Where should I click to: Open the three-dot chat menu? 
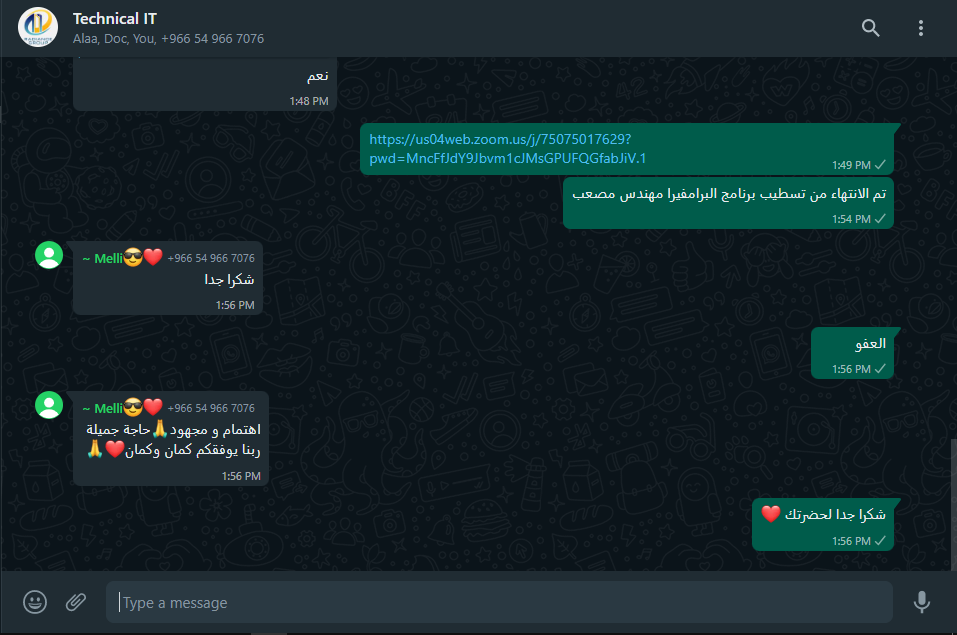920,28
